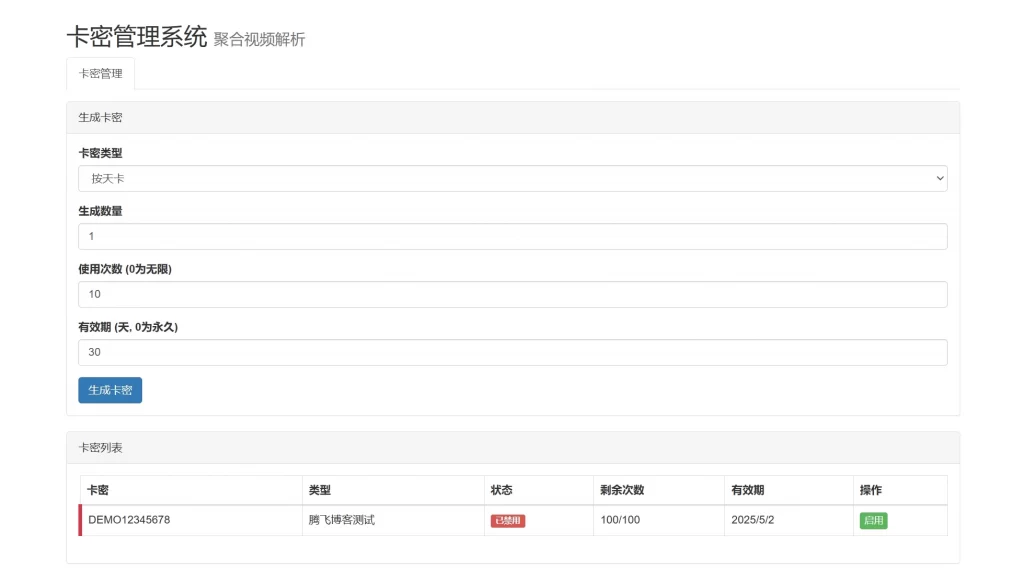
Task: Click the 卡密管理系统 page title
Action: (135, 38)
